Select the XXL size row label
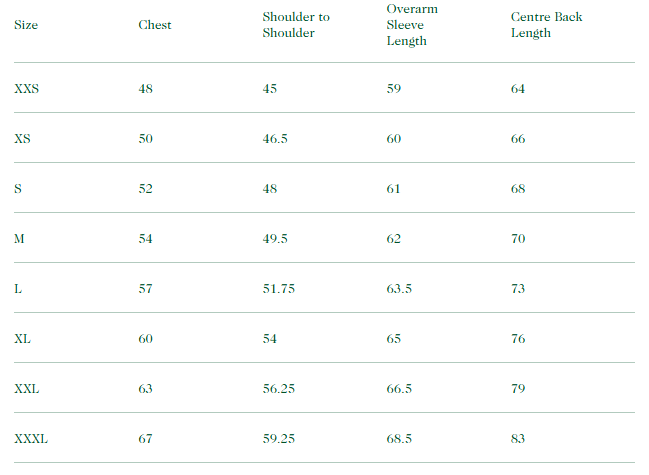649x475 pixels. coord(27,389)
